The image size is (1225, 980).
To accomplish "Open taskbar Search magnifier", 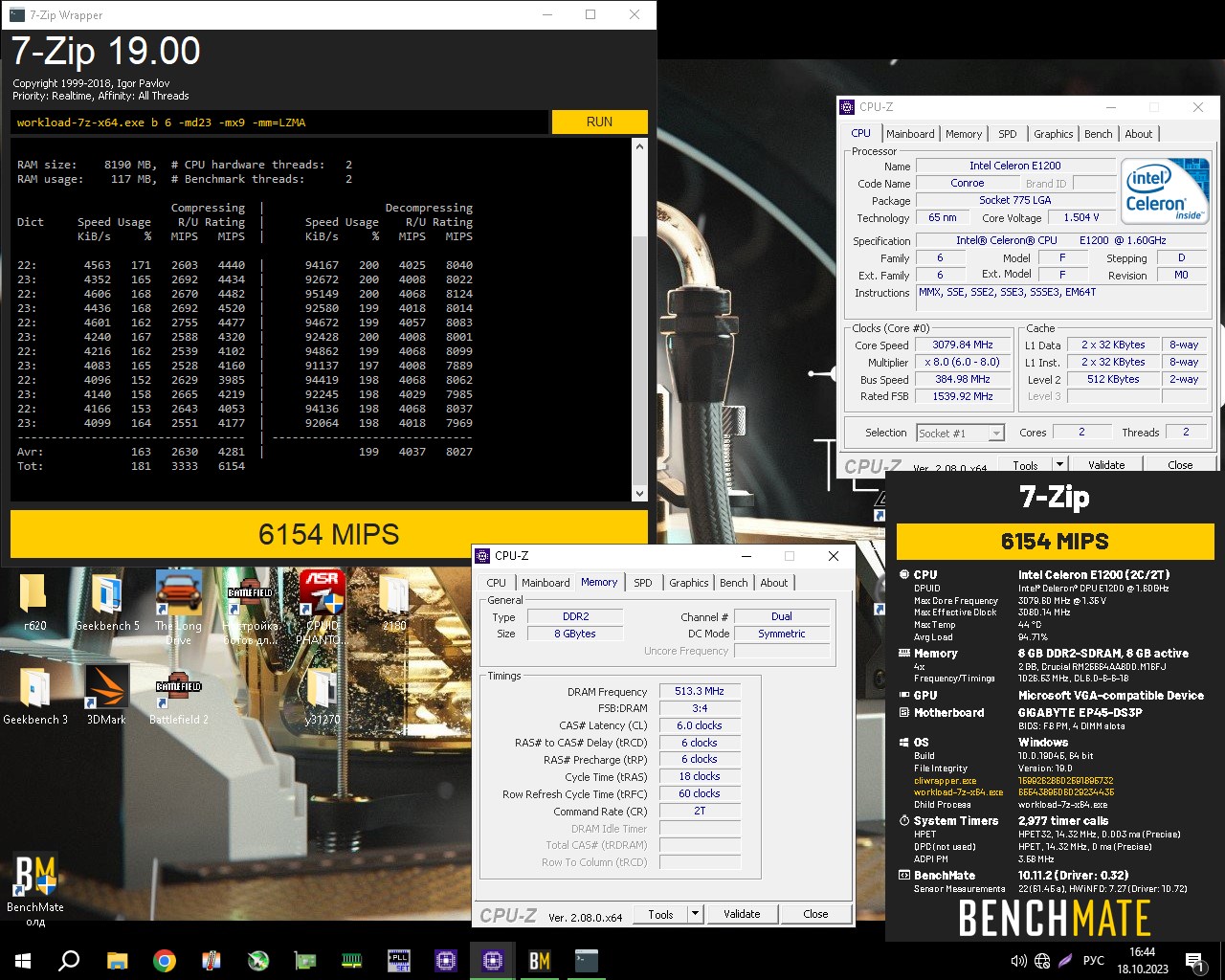I will pos(69,961).
